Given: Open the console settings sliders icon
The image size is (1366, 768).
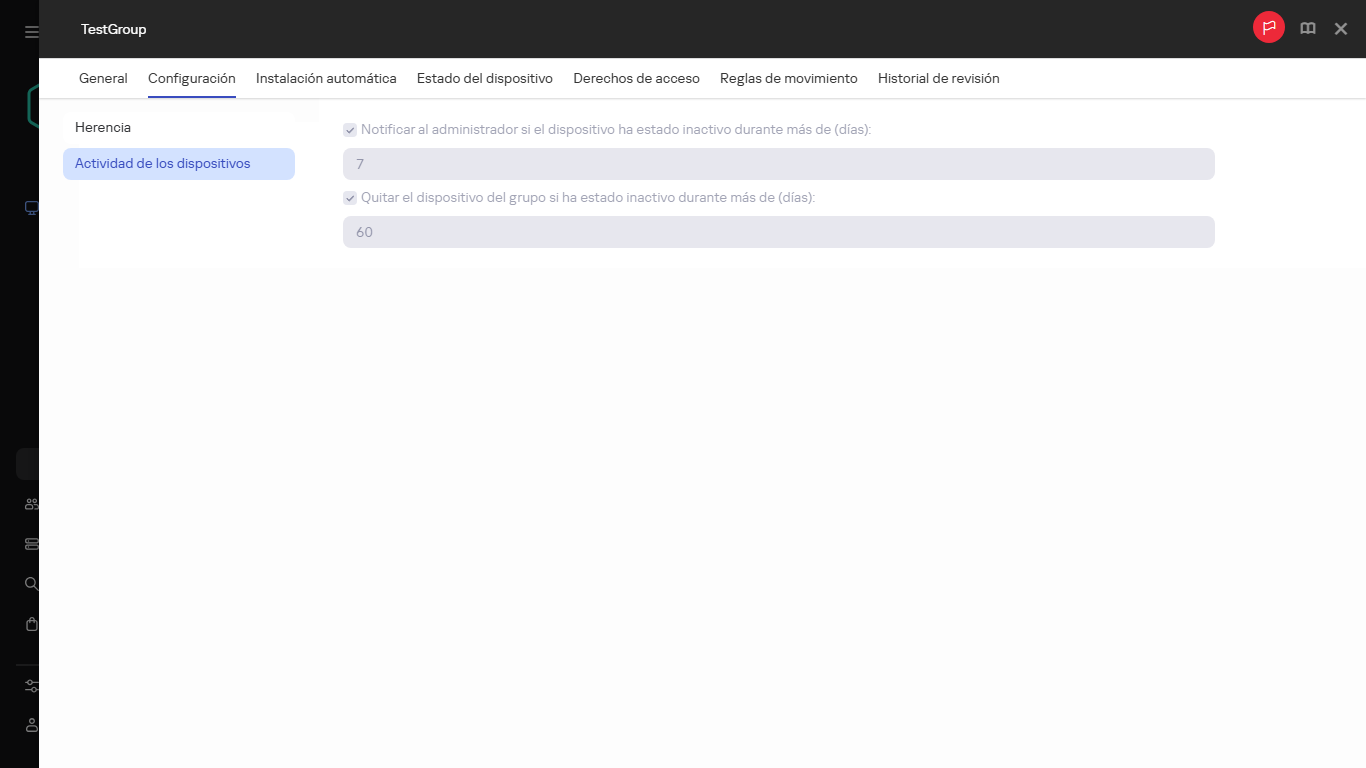Looking at the screenshot, I should (29, 685).
